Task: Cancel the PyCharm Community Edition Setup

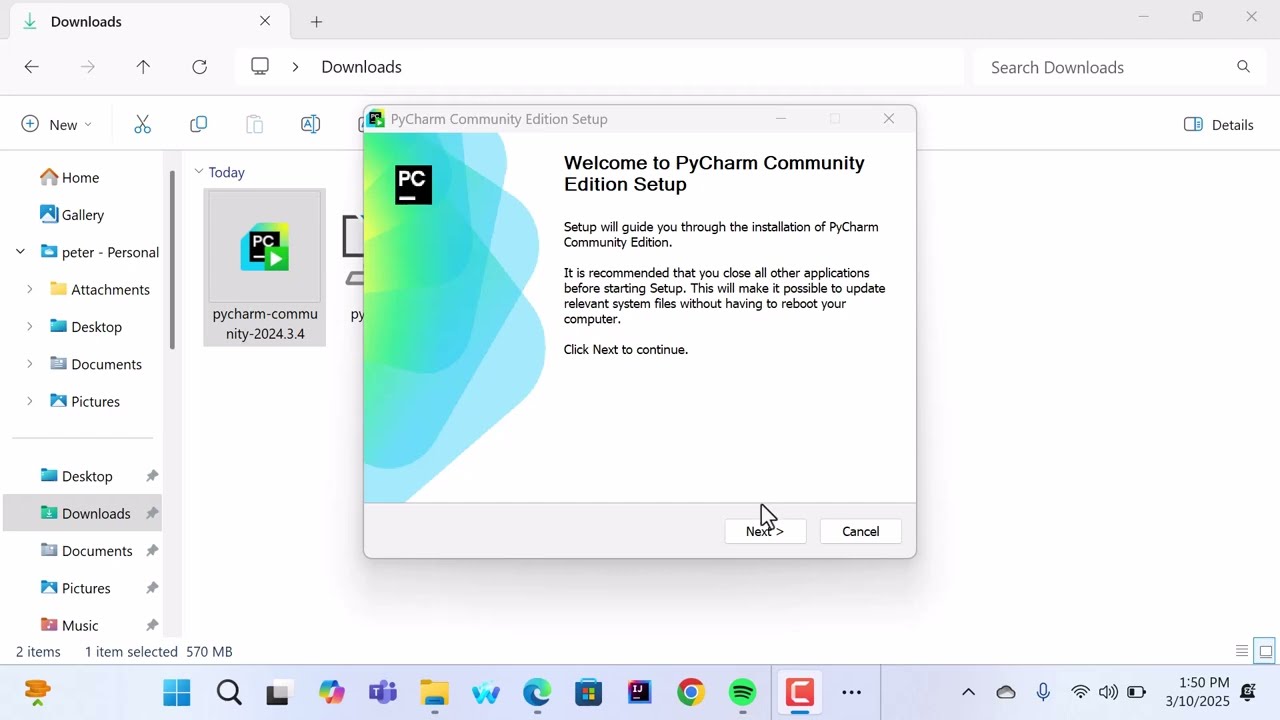Action: pyautogui.click(x=860, y=531)
